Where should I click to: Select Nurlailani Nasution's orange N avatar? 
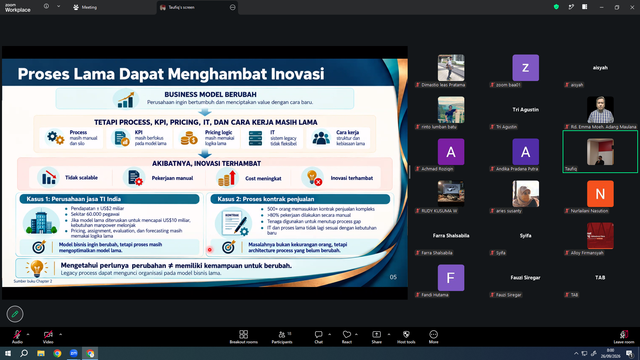coord(600,194)
